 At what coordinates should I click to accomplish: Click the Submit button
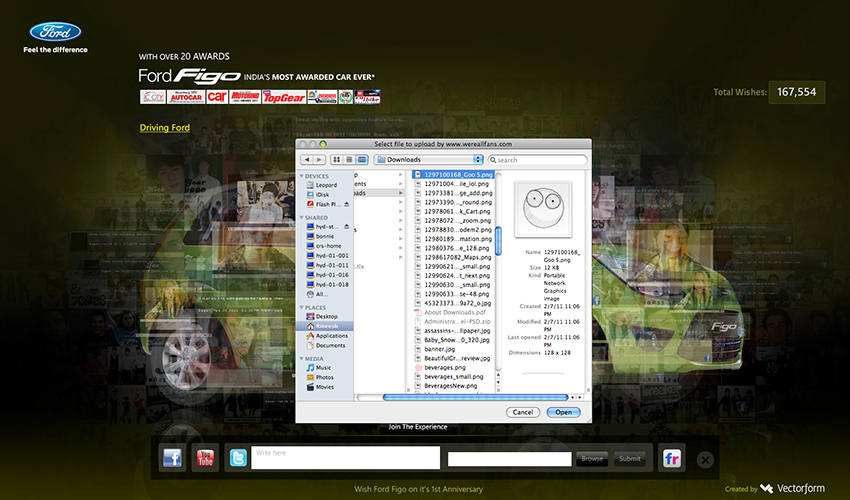[629, 459]
